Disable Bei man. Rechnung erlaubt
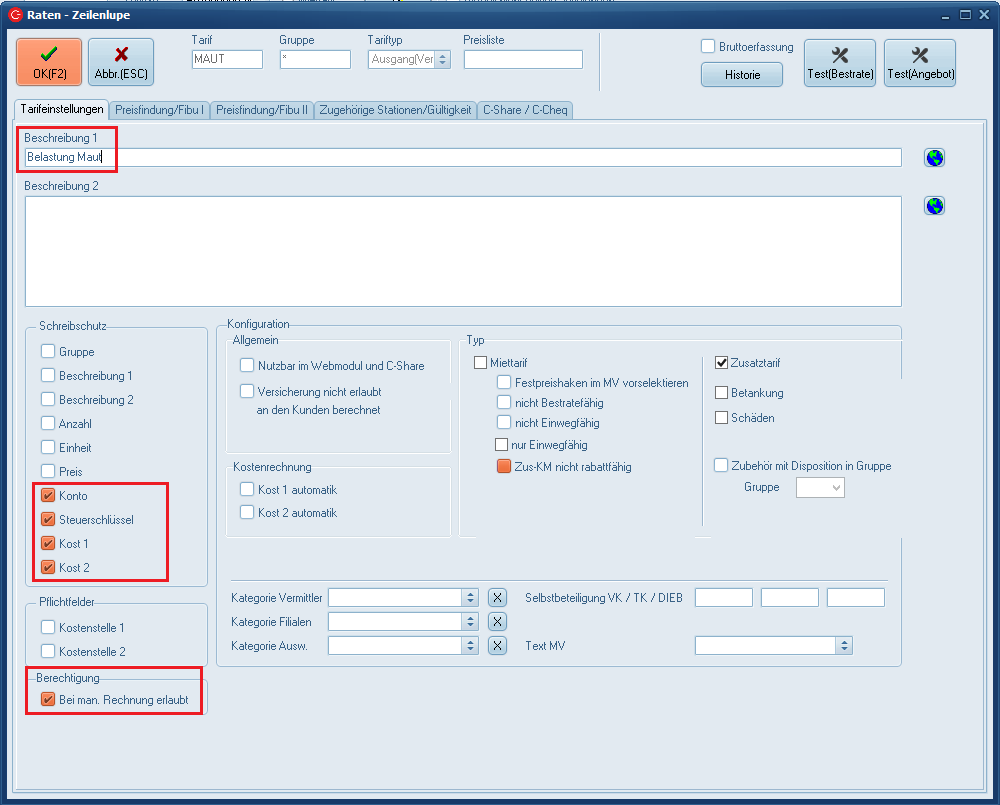 point(48,700)
